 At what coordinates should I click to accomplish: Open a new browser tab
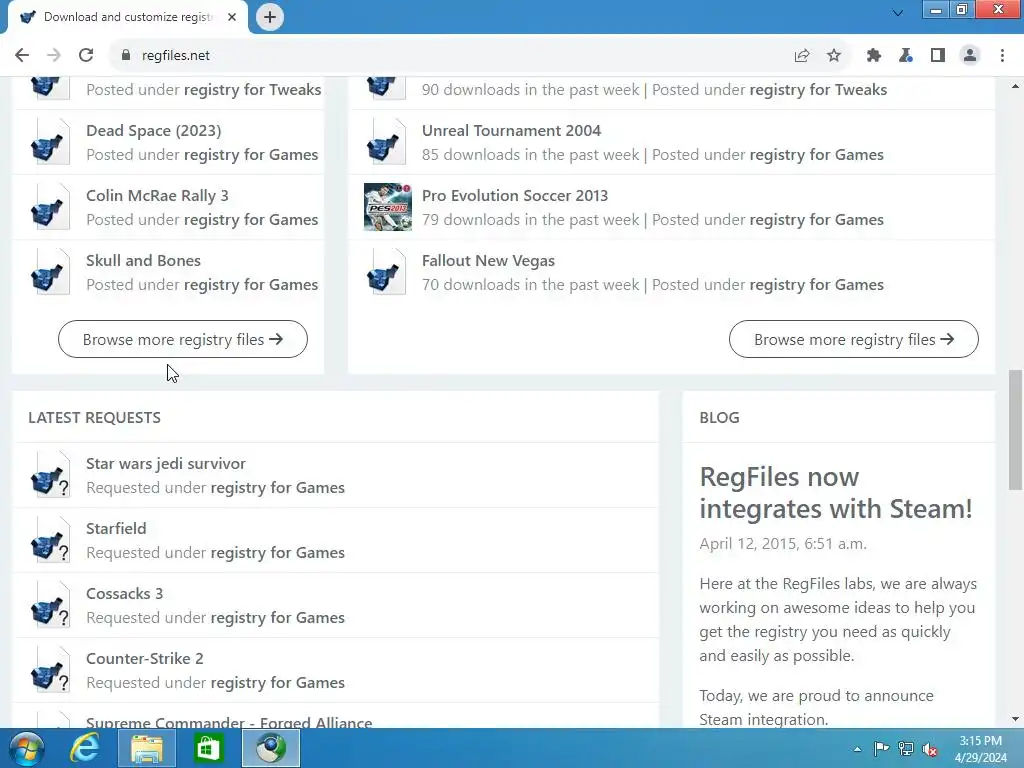pos(270,17)
